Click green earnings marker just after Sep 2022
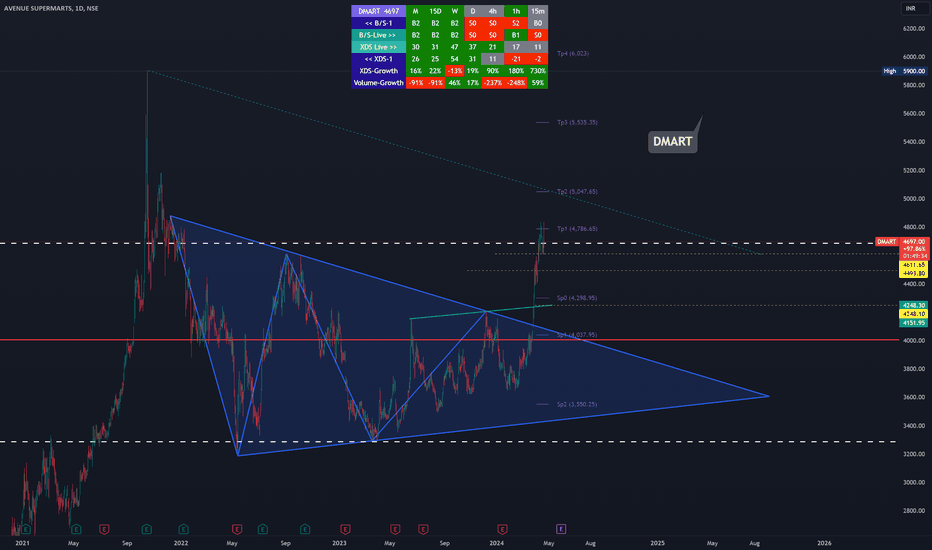 tap(305, 529)
